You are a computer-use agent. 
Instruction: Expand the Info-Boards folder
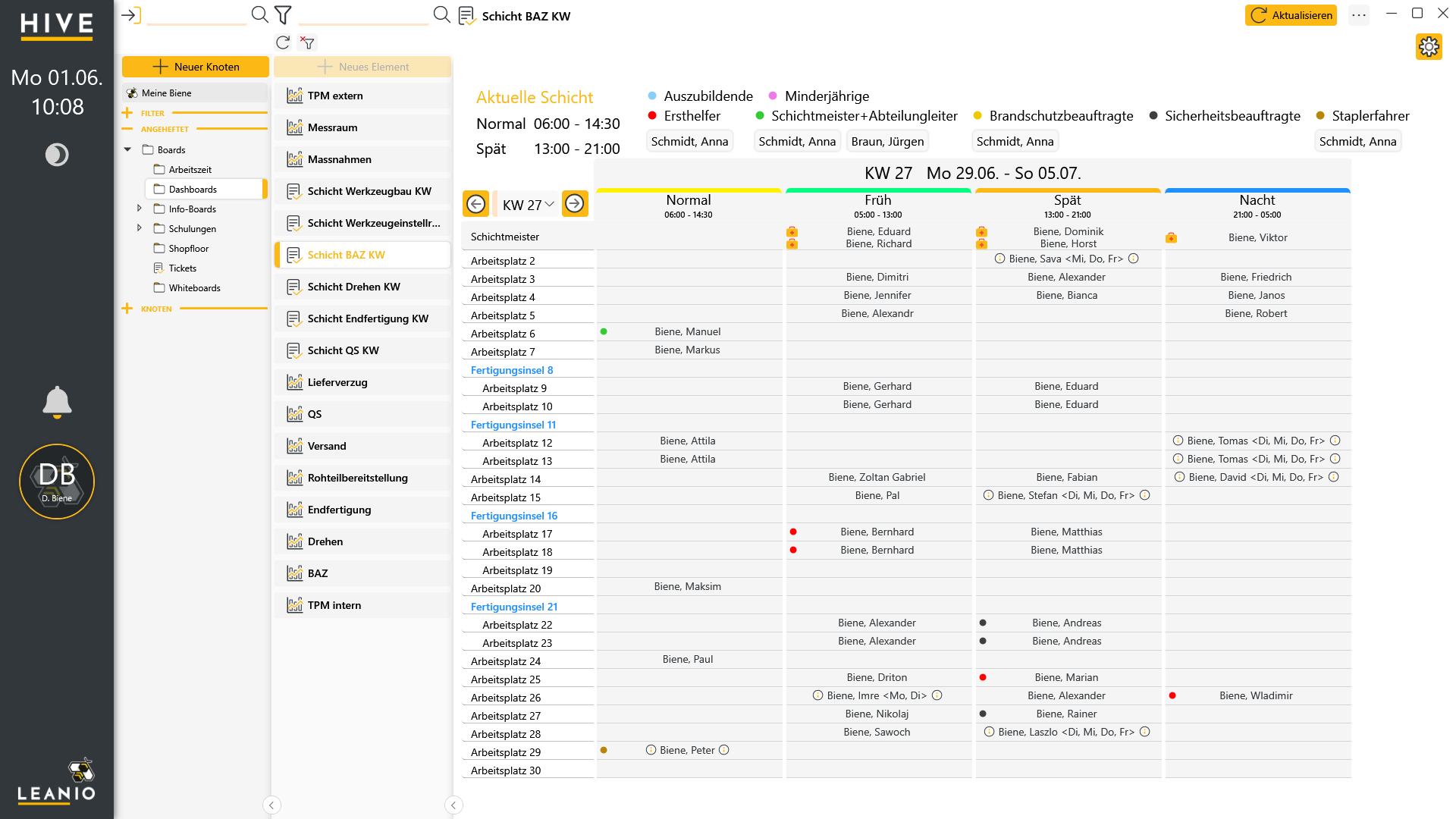[x=139, y=208]
